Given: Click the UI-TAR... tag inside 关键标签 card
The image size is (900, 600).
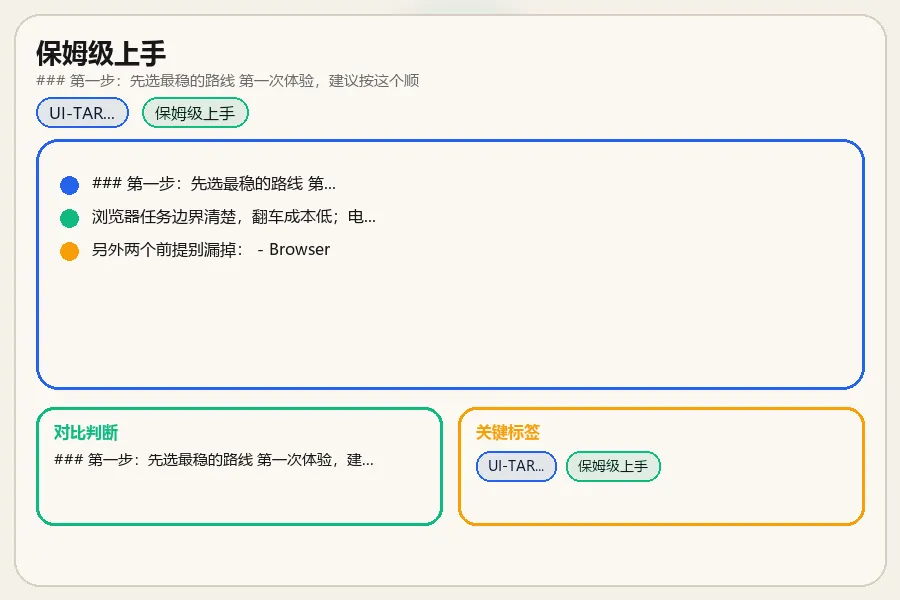Looking at the screenshot, I should [x=516, y=466].
